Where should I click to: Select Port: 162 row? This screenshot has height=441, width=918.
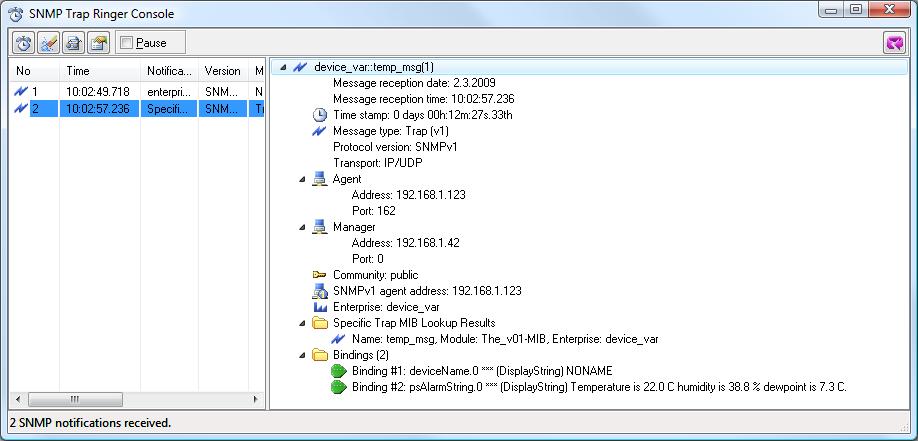[374, 211]
